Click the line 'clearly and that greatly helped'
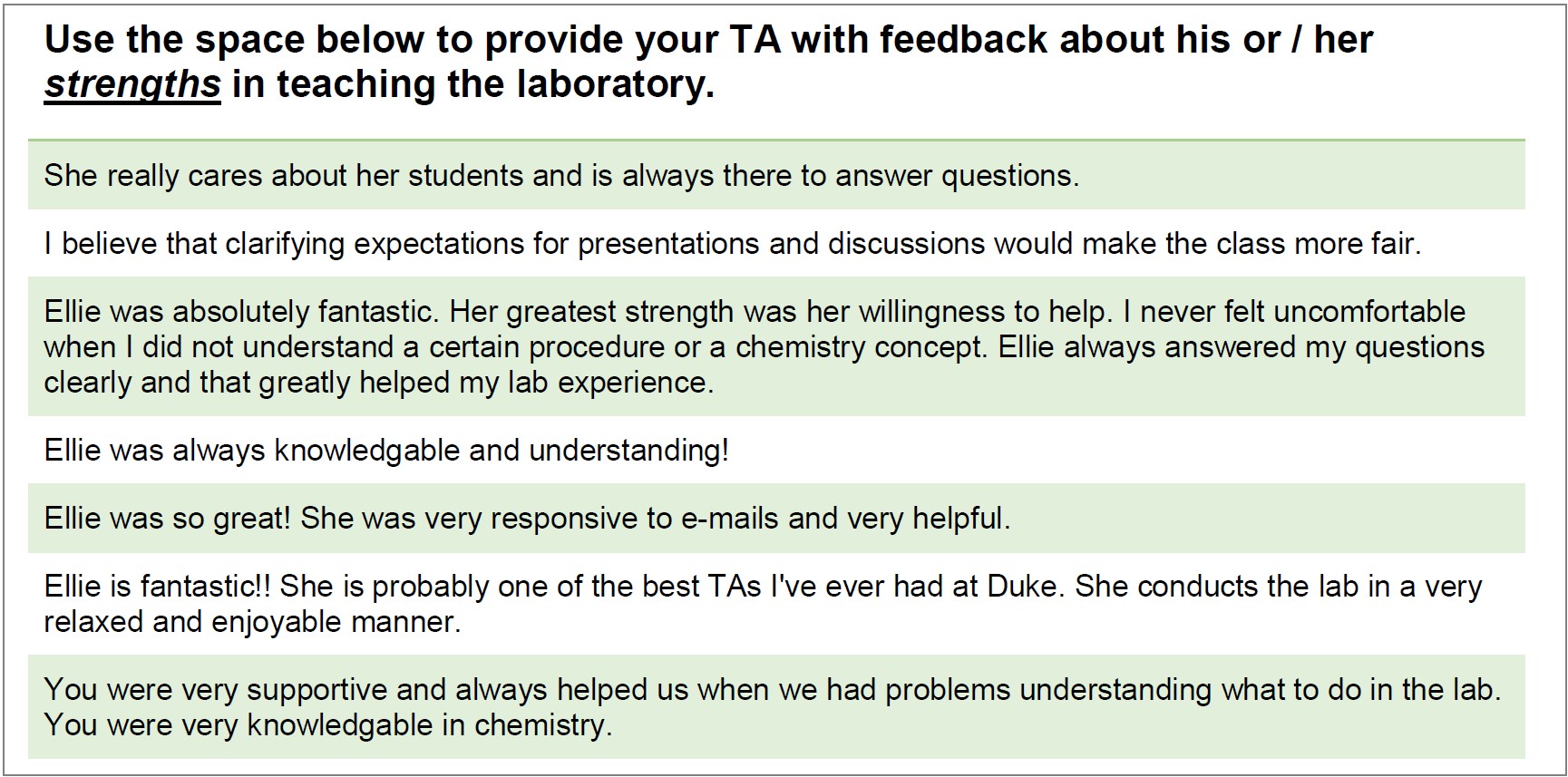Screen dimensions: 1568x777 [x=378, y=383]
